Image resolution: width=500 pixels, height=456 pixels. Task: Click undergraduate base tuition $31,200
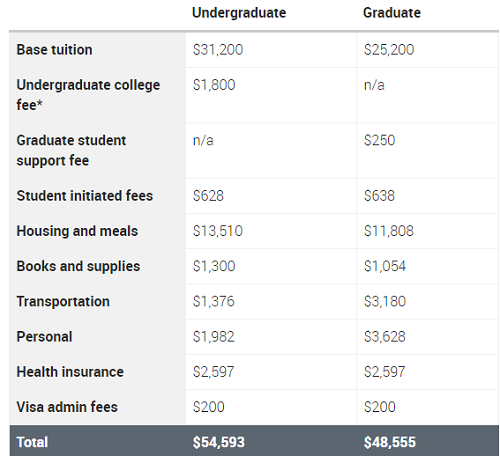point(218,50)
